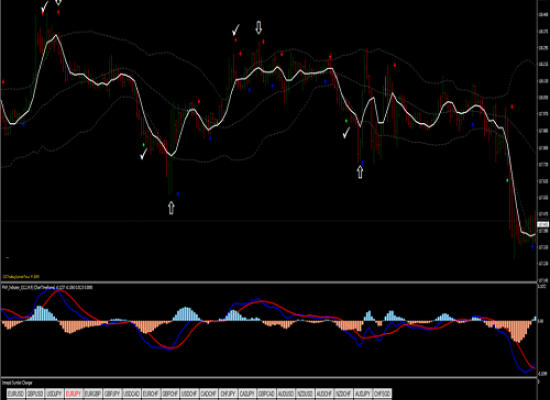Choose the NZDUSD symbol button
This screenshot has height=400, width=550.
coord(306,394)
